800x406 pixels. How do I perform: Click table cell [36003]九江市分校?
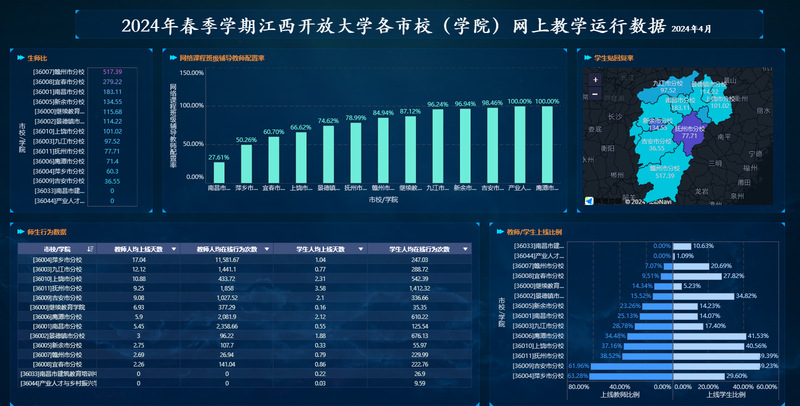(x=57, y=269)
